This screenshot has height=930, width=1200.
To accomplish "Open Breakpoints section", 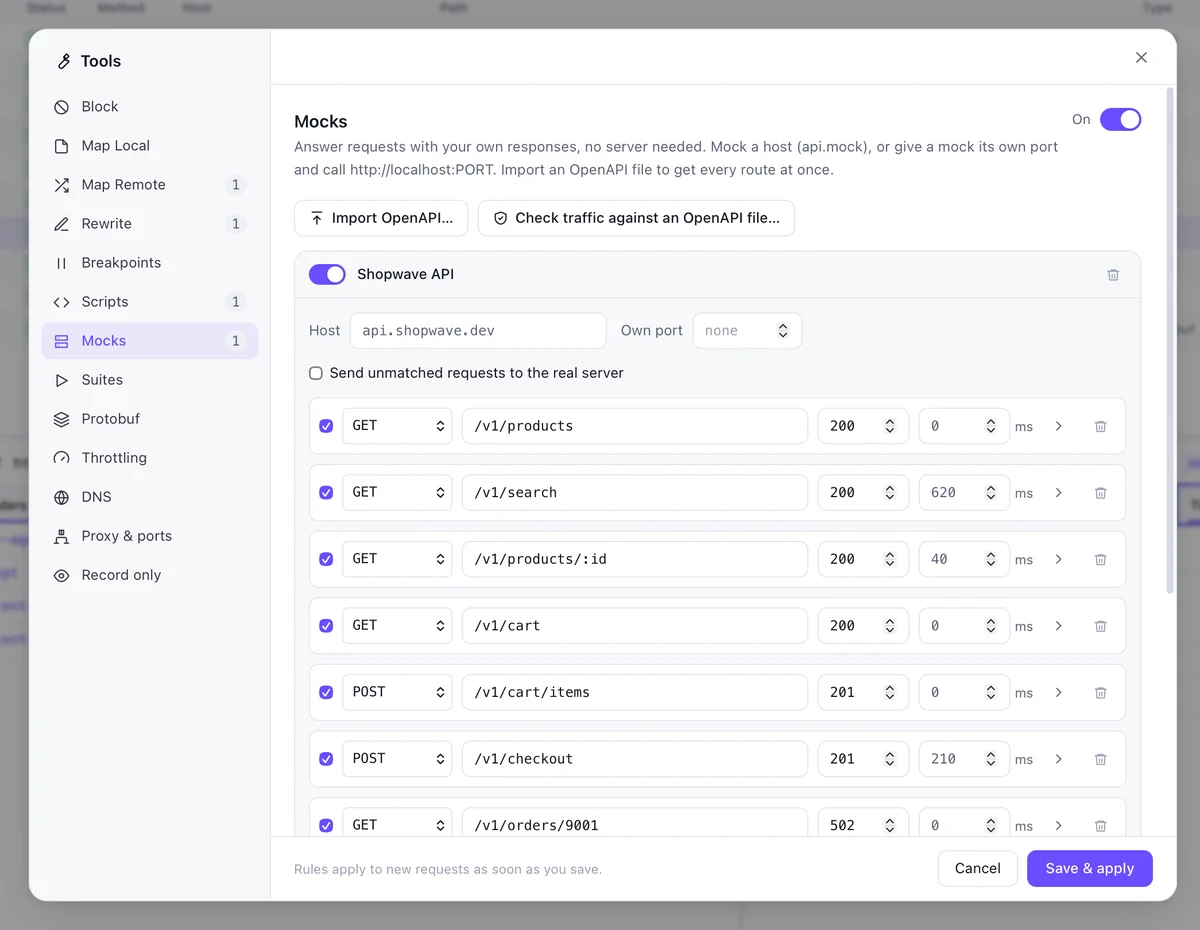I will 150,263.
